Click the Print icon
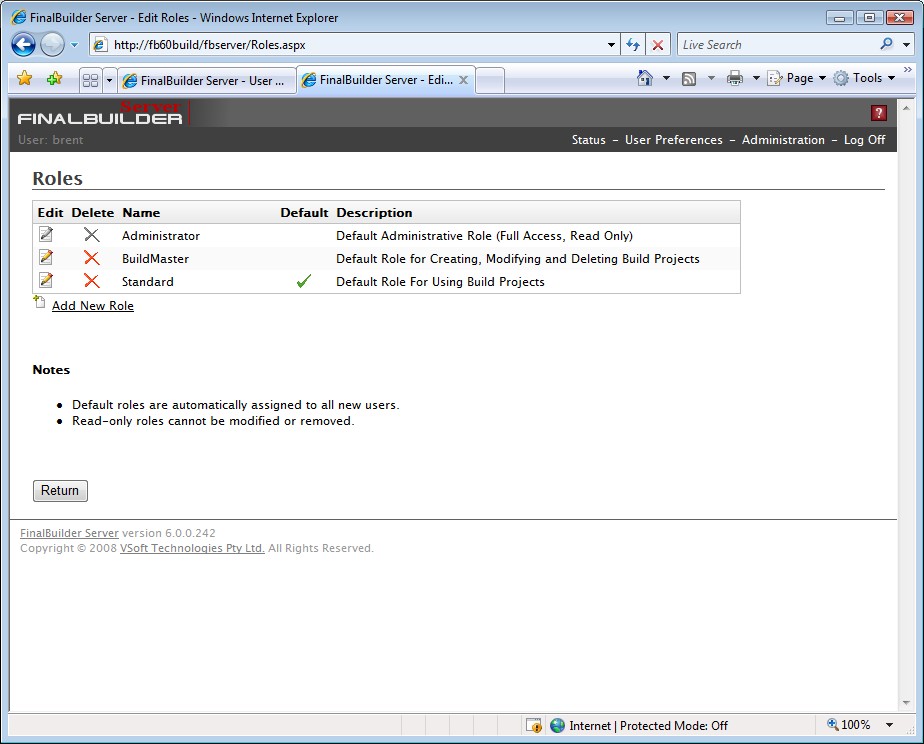This screenshot has width=924, height=744. coord(734,78)
